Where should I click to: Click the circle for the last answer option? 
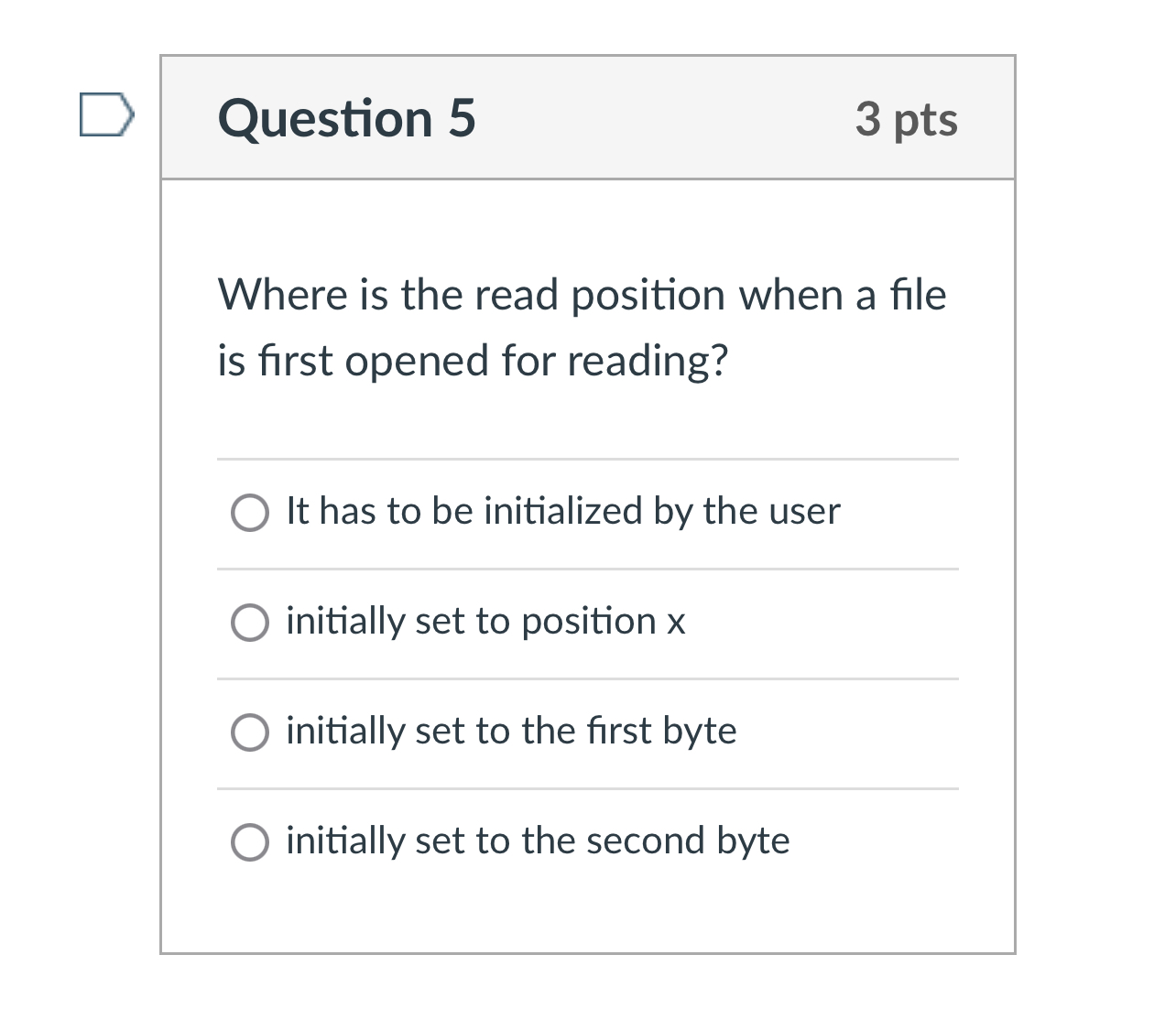[249, 841]
